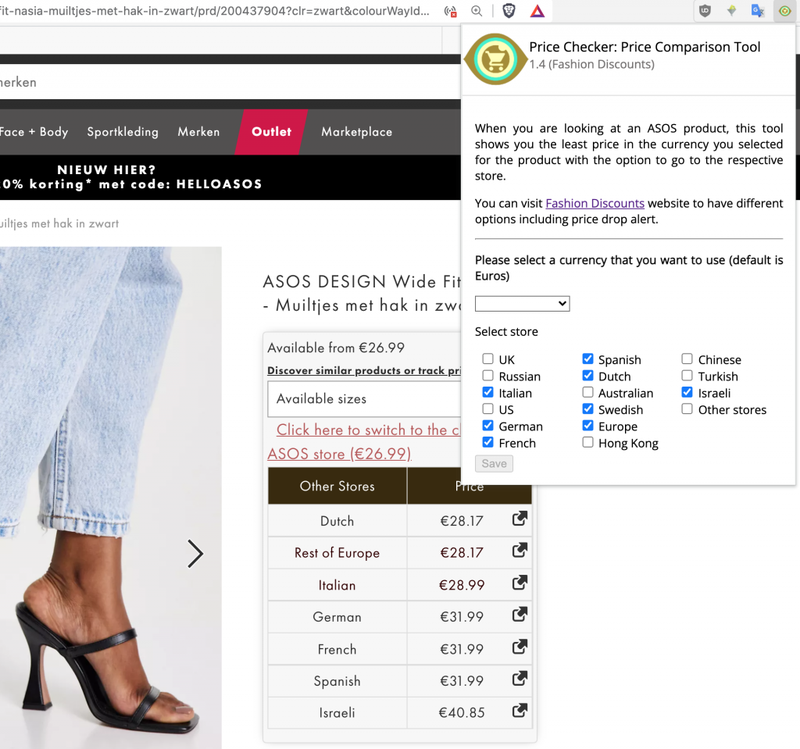Go to the Outlet tab
800x749 pixels.
coord(271,132)
